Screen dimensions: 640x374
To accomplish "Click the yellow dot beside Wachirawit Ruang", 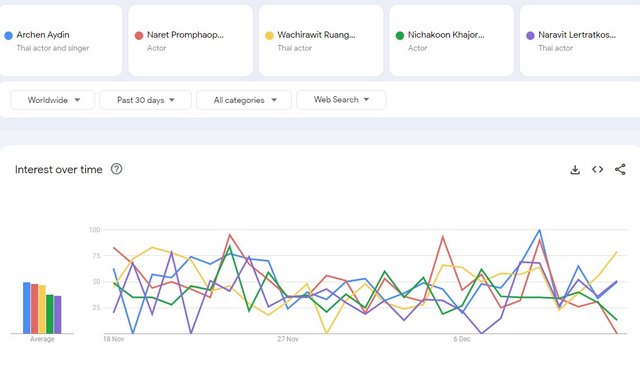I will (x=269, y=36).
